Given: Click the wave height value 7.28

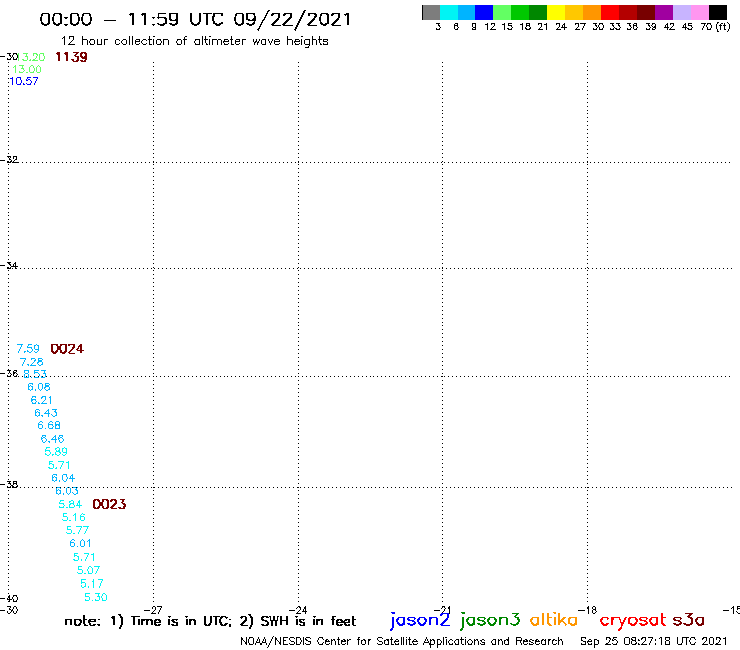Looking at the screenshot, I should 32,362.
